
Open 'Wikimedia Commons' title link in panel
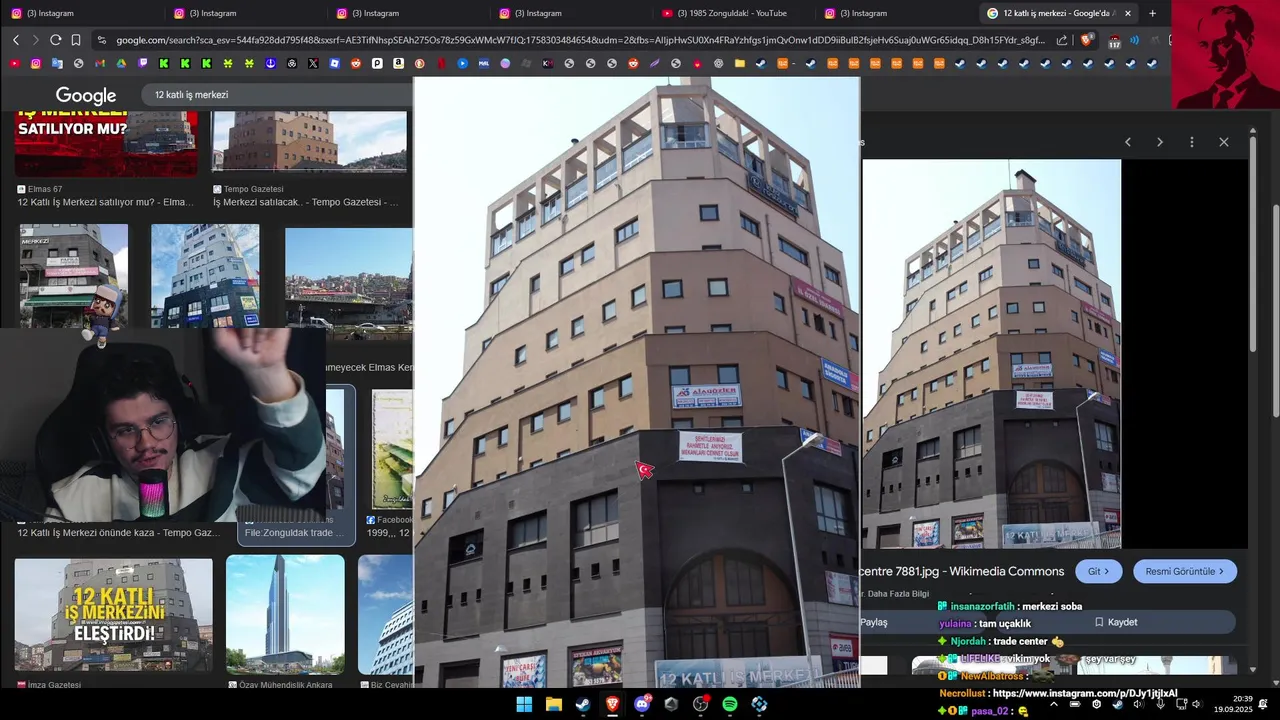(x=962, y=571)
